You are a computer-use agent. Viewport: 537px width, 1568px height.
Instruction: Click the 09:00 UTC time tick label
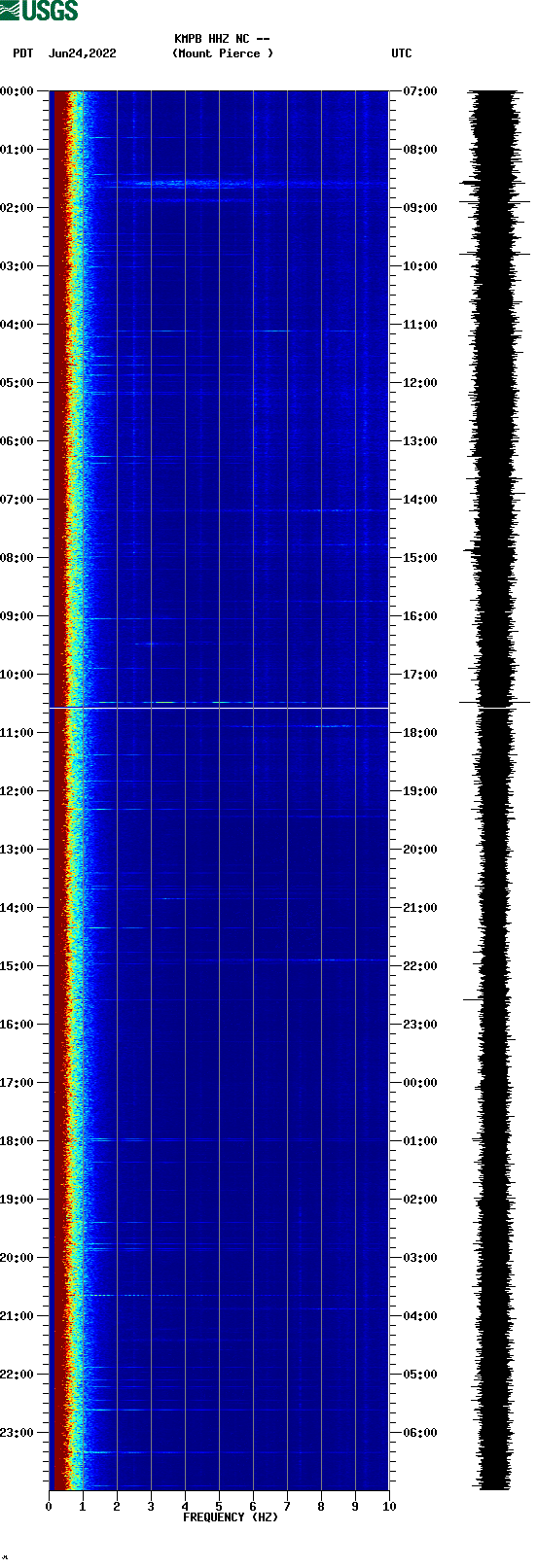[420, 208]
